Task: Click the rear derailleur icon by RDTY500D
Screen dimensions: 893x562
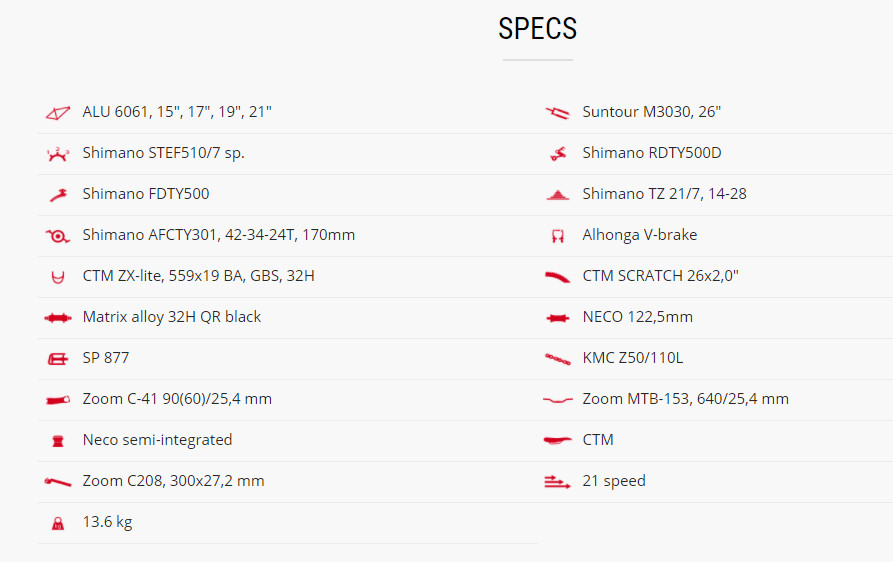Action: tap(558, 154)
